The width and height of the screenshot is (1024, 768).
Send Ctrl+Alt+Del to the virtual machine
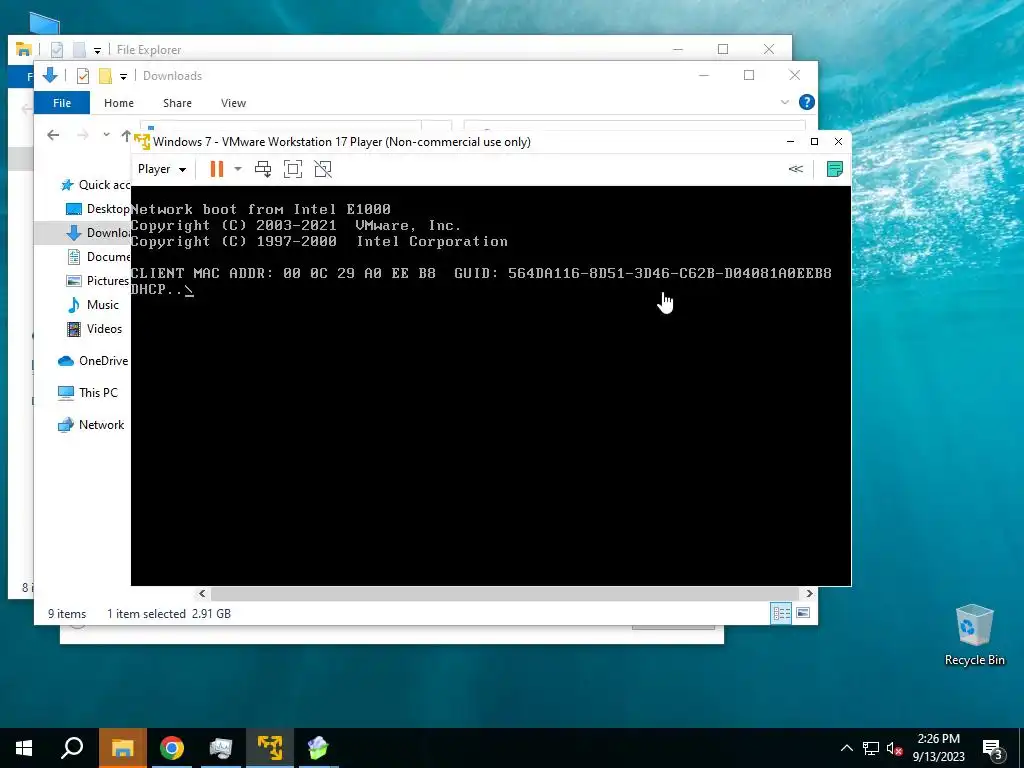tap(263, 169)
